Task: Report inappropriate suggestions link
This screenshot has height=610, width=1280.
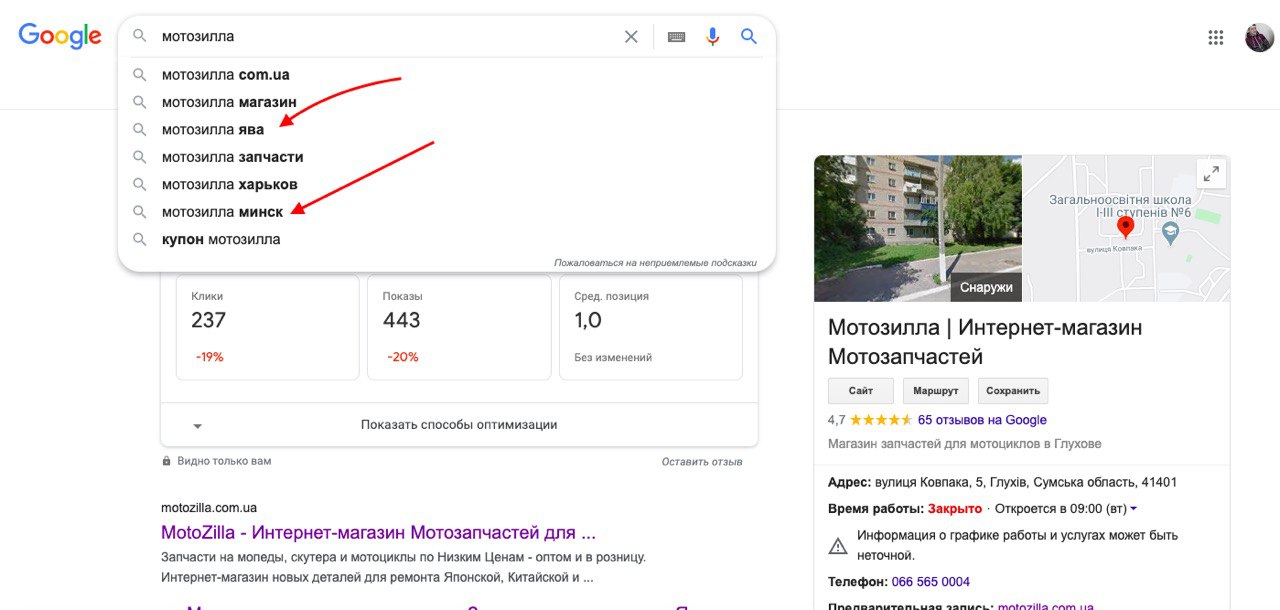Action: (x=655, y=263)
